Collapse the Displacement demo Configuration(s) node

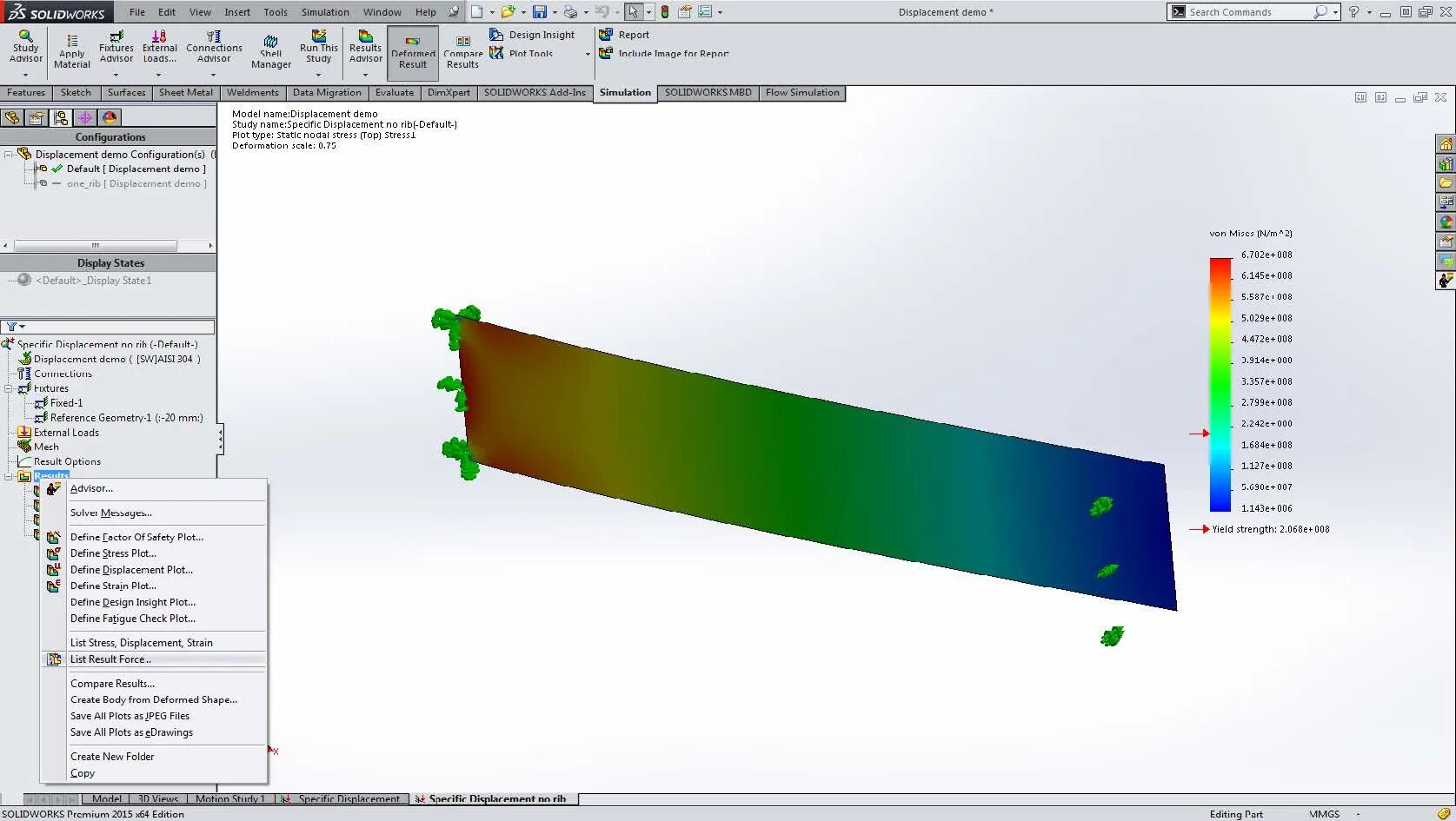click(9, 154)
